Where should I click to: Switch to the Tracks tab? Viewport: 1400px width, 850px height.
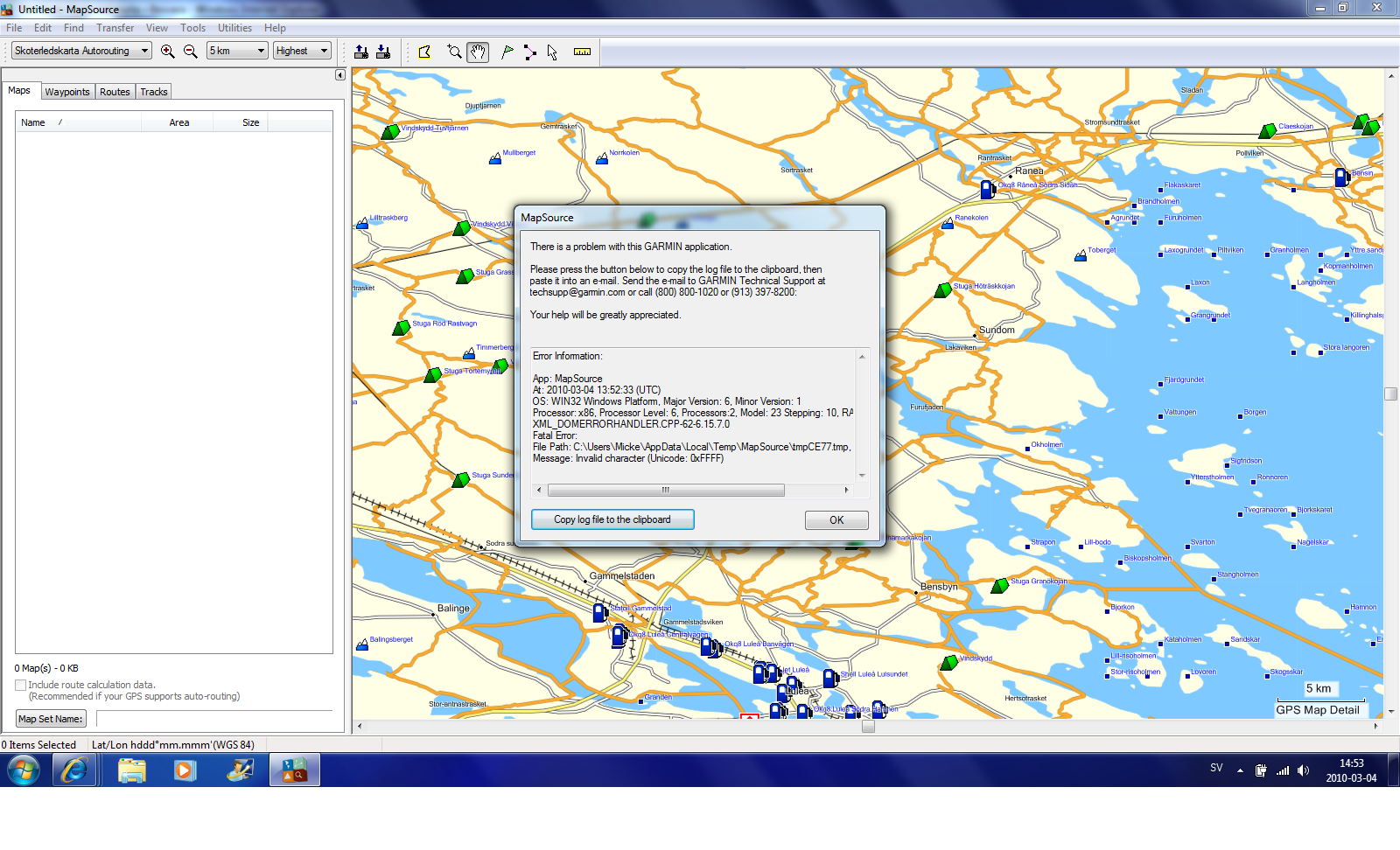[x=154, y=92]
